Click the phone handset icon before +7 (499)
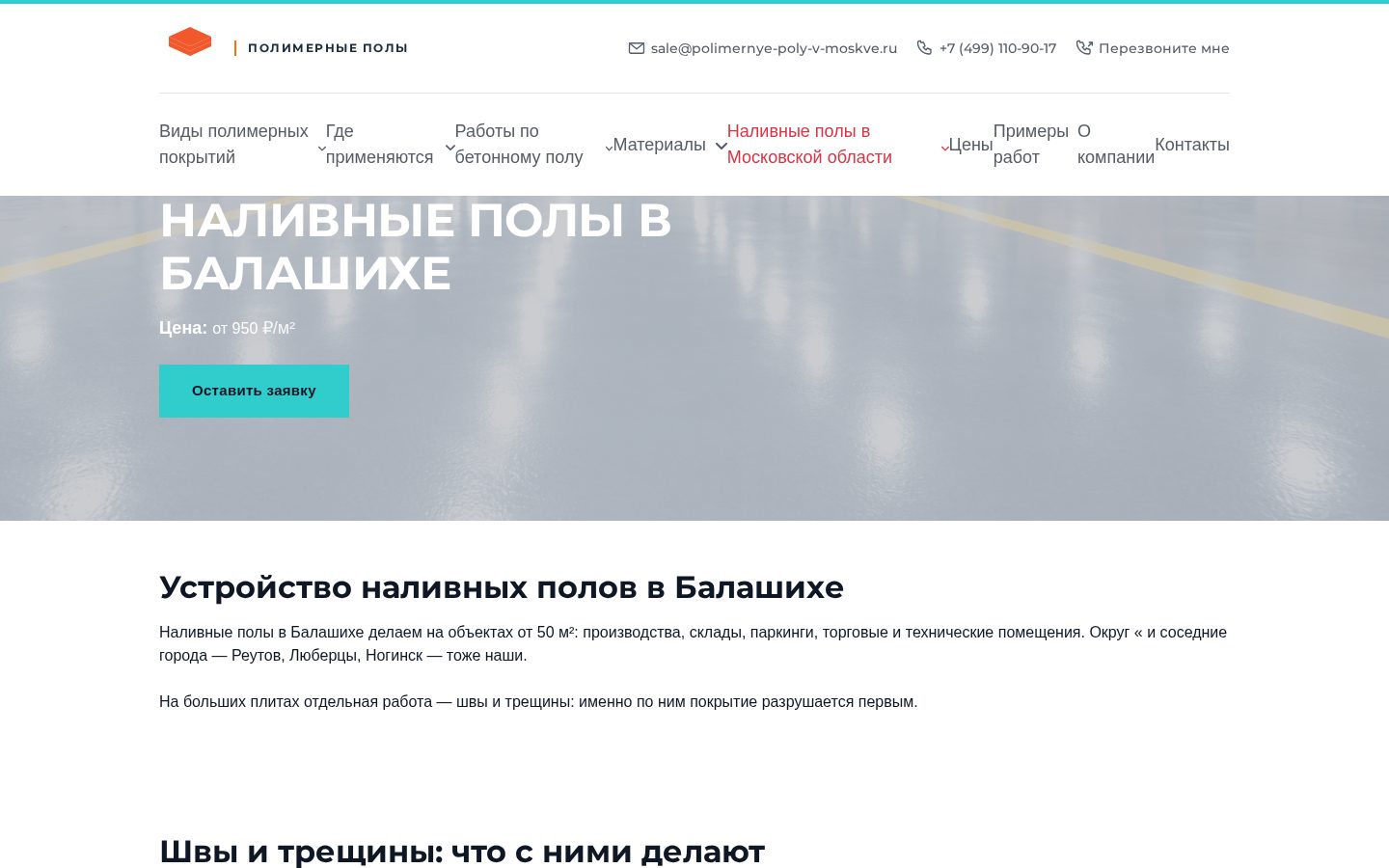This screenshot has height=868, width=1389. [x=924, y=48]
